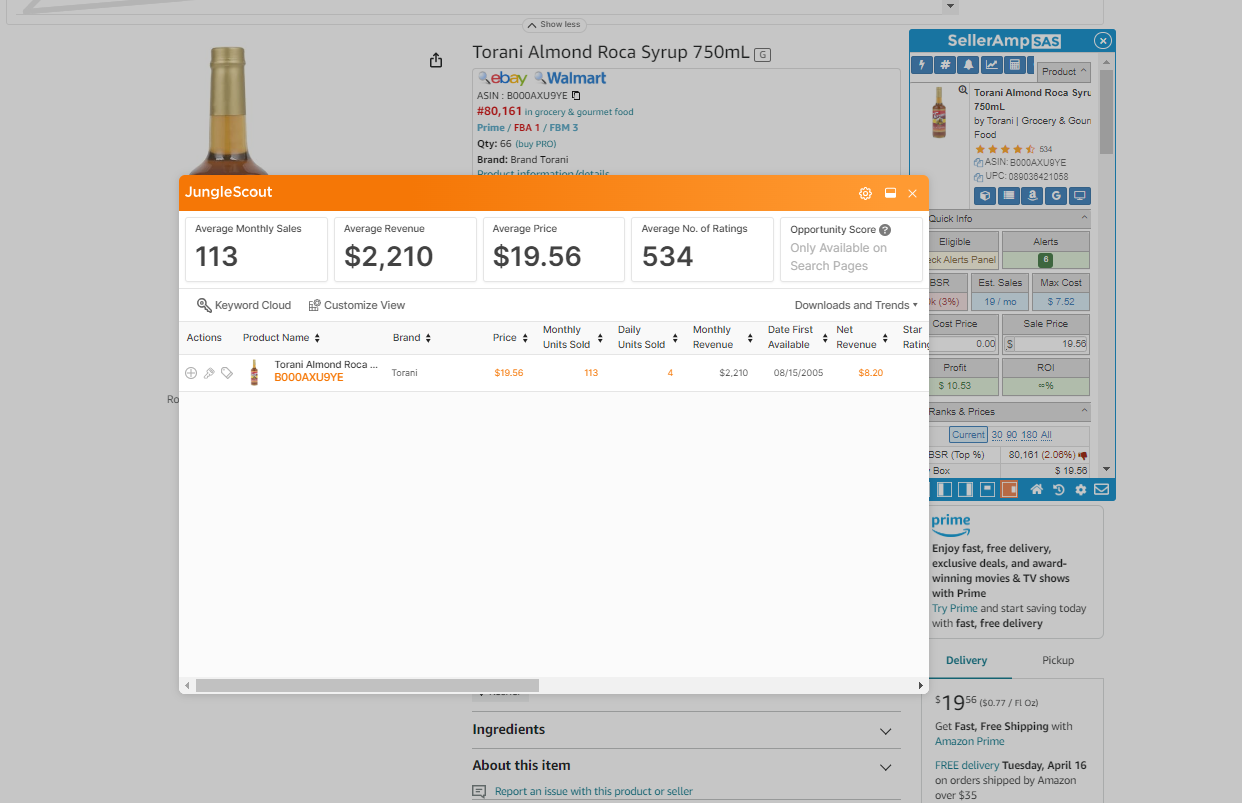This screenshot has height=803, width=1242.
Task: Expand the Ingredients section
Action: click(686, 730)
